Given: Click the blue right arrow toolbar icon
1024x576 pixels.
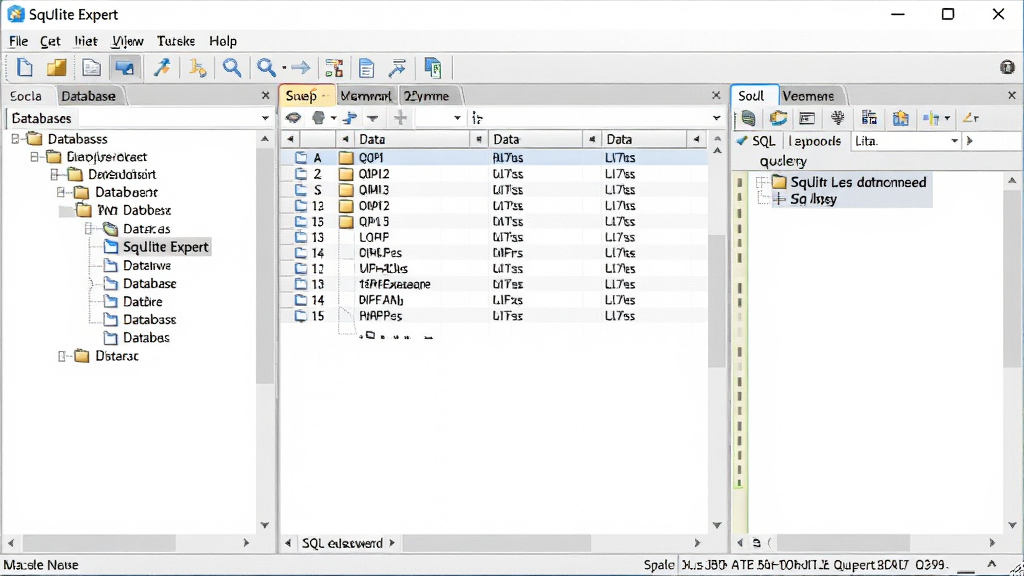Looking at the screenshot, I should click(x=300, y=67).
